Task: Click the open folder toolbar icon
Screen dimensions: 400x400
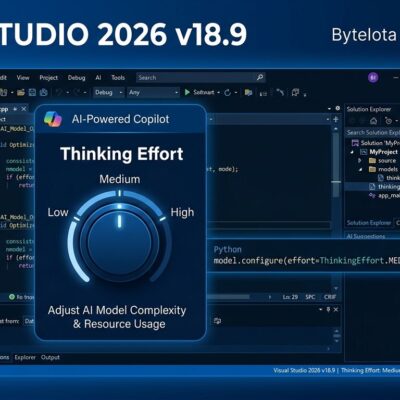Action: click(x=21, y=92)
